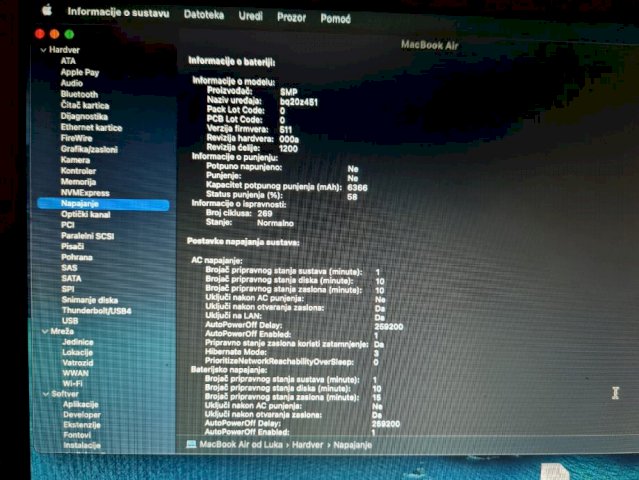
Task: Click the 'Hibernate Mode:' row
Action: (292, 352)
